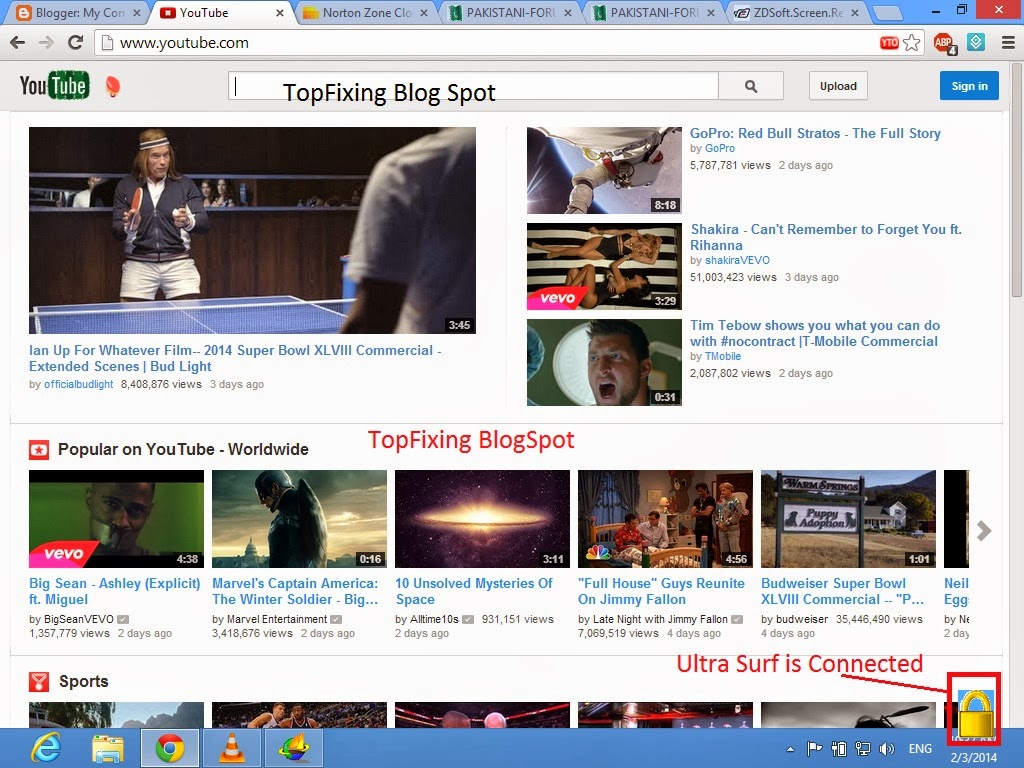Open the Marvel Entertainment channel name

(x=277, y=619)
